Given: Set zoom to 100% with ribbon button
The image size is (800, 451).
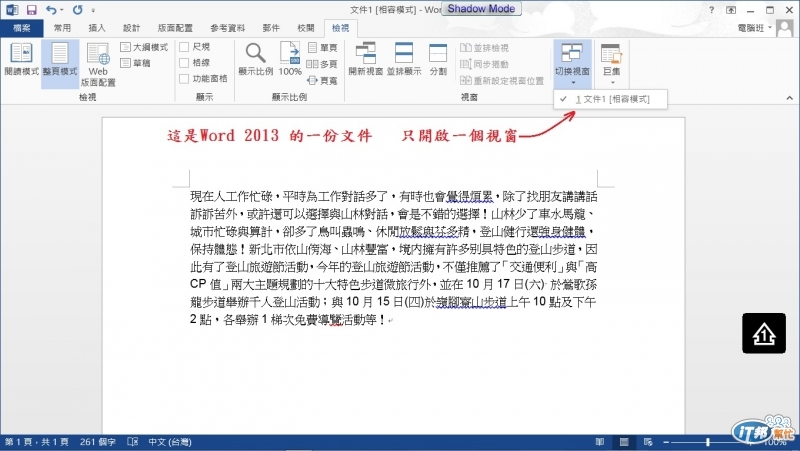Looking at the screenshot, I should coord(290,60).
